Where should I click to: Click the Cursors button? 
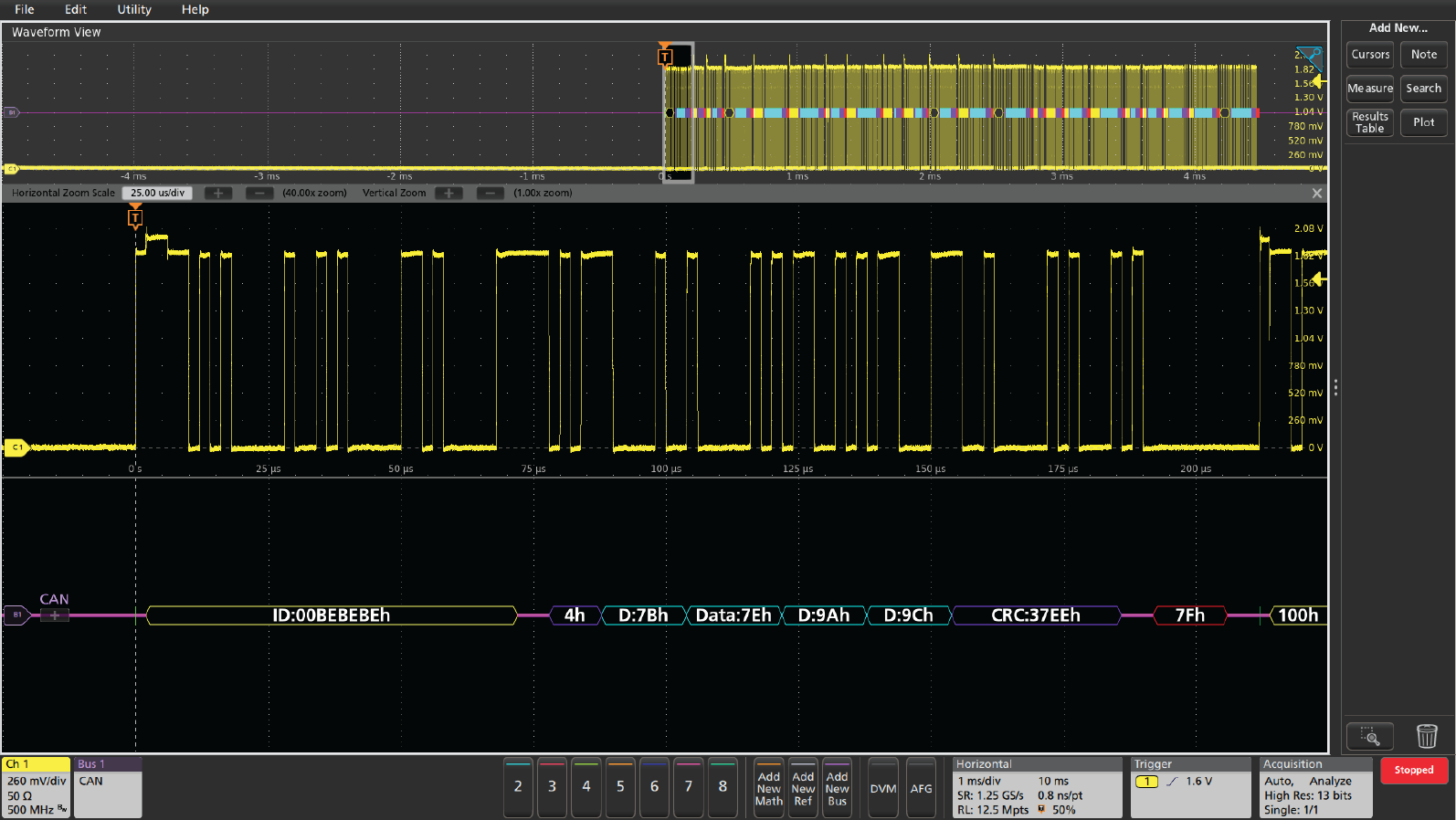click(x=1370, y=55)
